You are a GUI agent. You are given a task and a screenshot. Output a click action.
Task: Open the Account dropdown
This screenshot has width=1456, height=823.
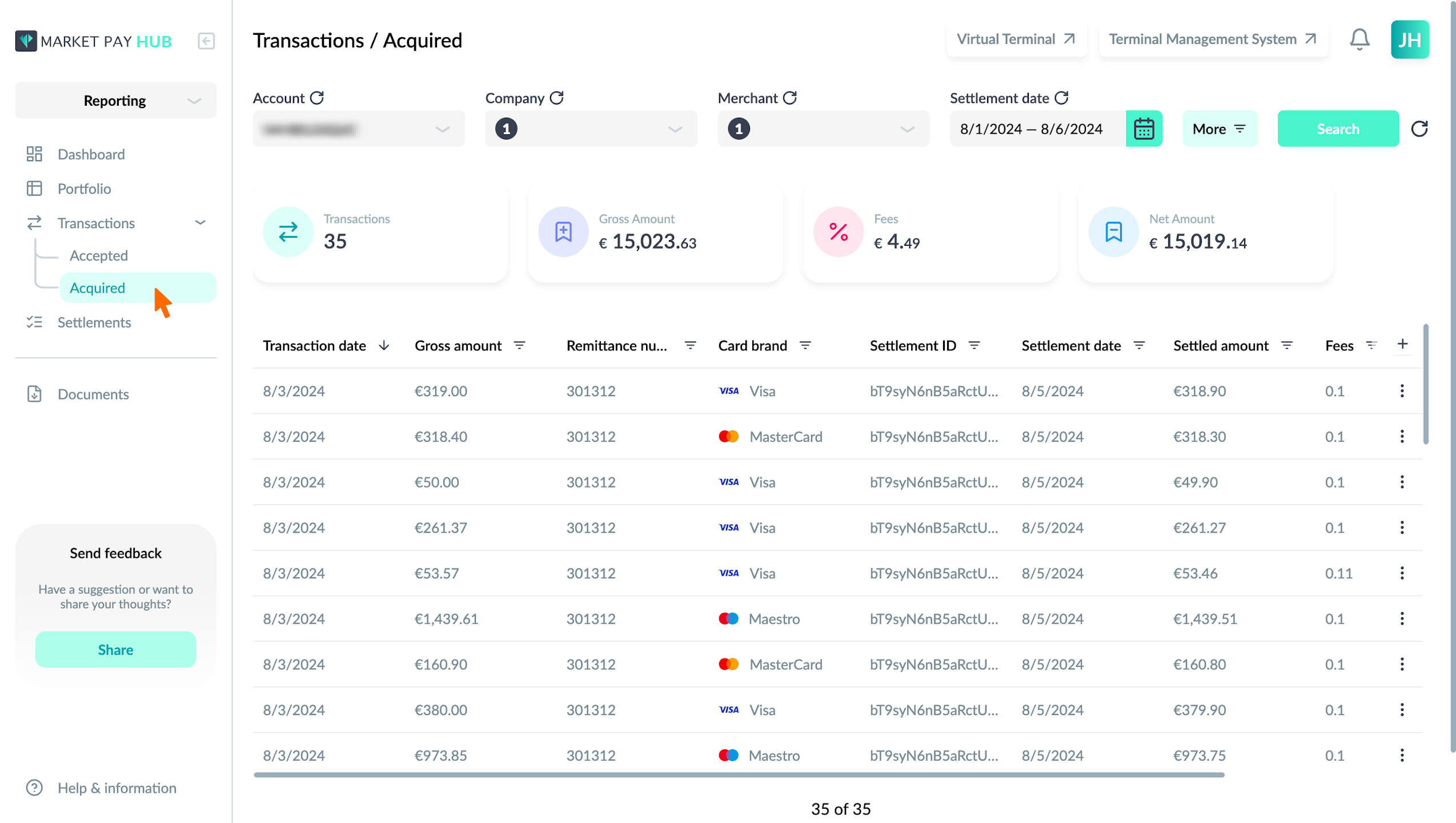tap(359, 129)
